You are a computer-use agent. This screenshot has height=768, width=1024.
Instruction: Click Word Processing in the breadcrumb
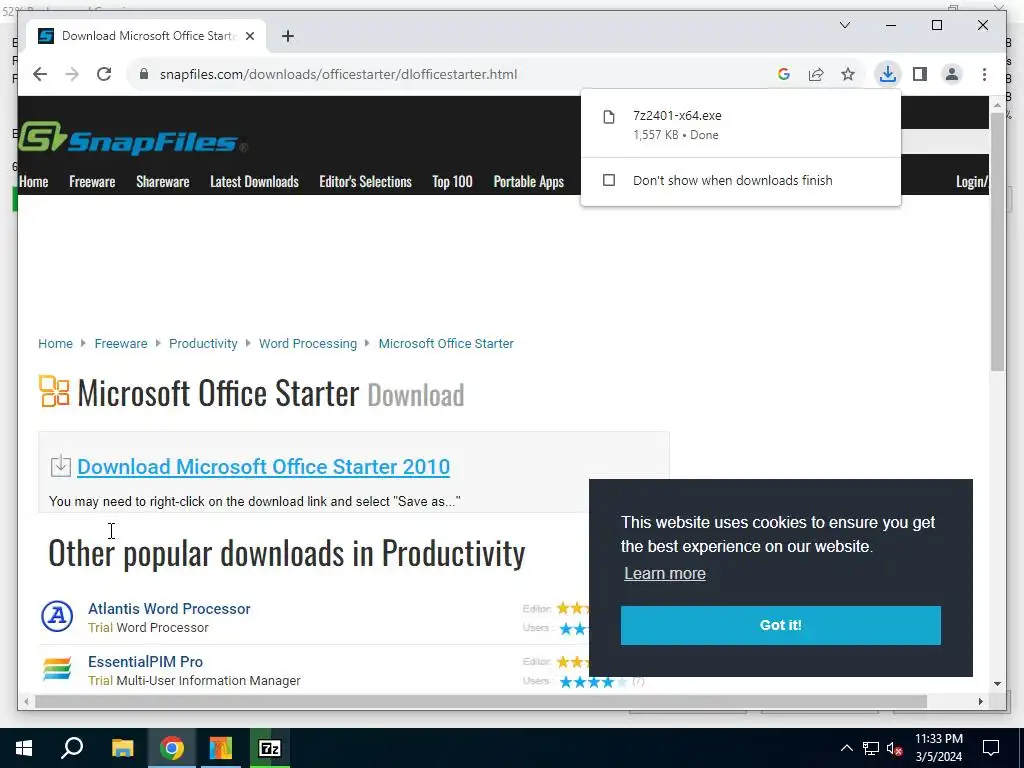(x=308, y=344)
